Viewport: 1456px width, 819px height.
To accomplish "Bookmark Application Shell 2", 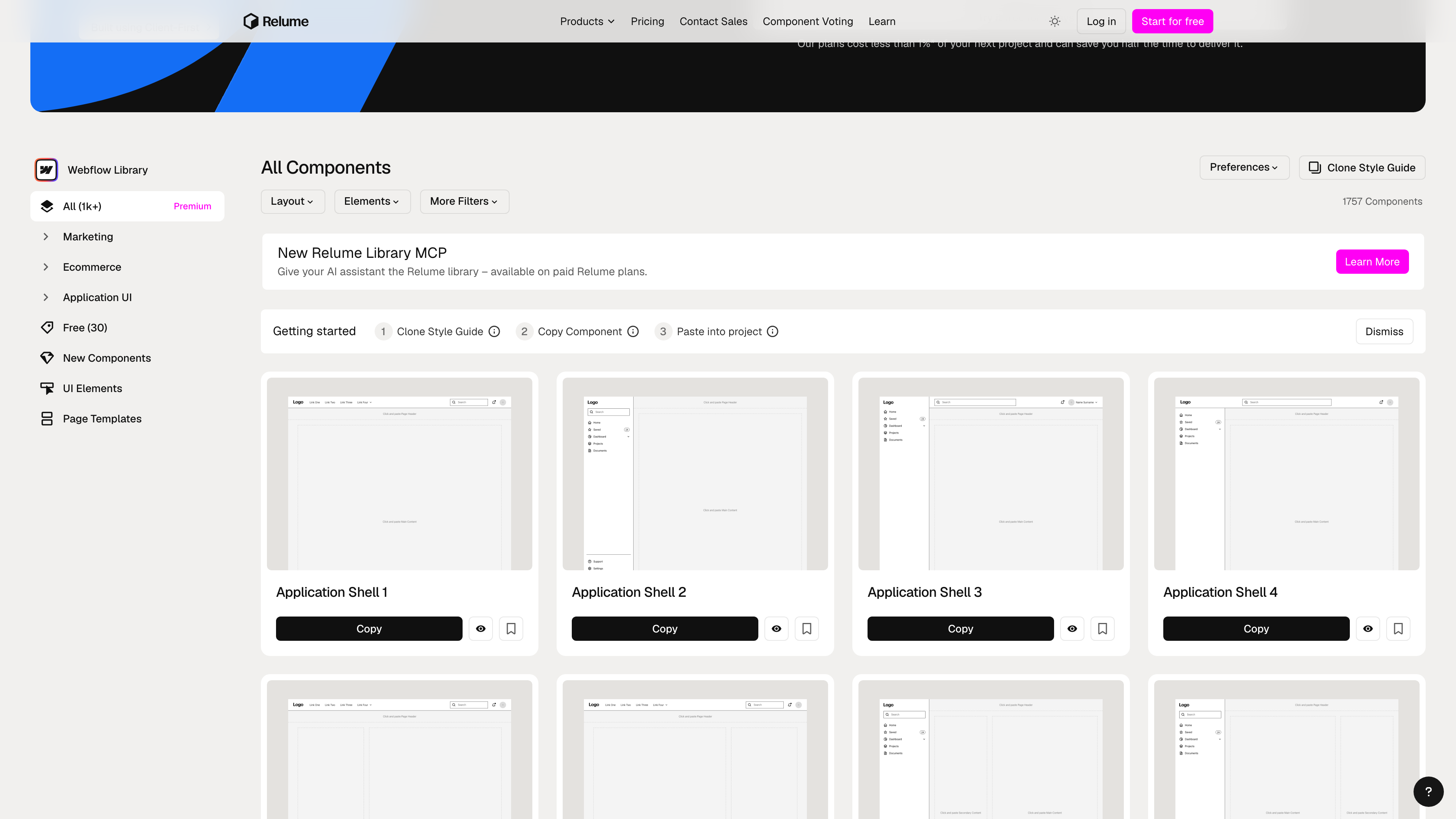I will [x=806, y=629].
